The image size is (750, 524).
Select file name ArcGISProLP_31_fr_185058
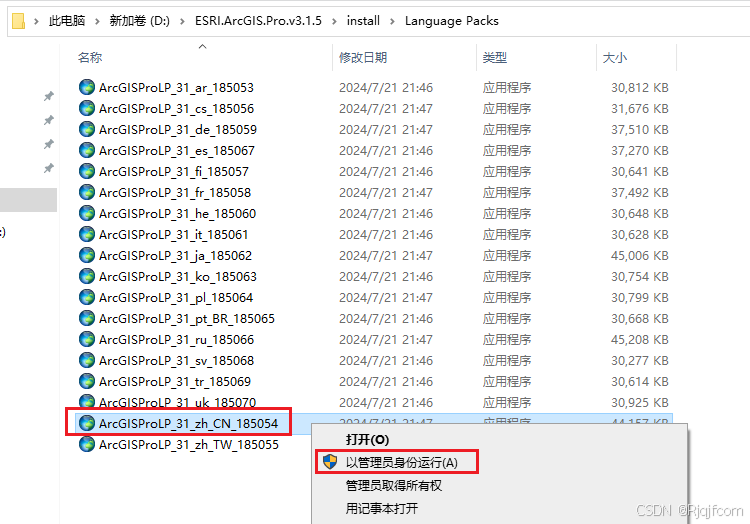(175, 192)
